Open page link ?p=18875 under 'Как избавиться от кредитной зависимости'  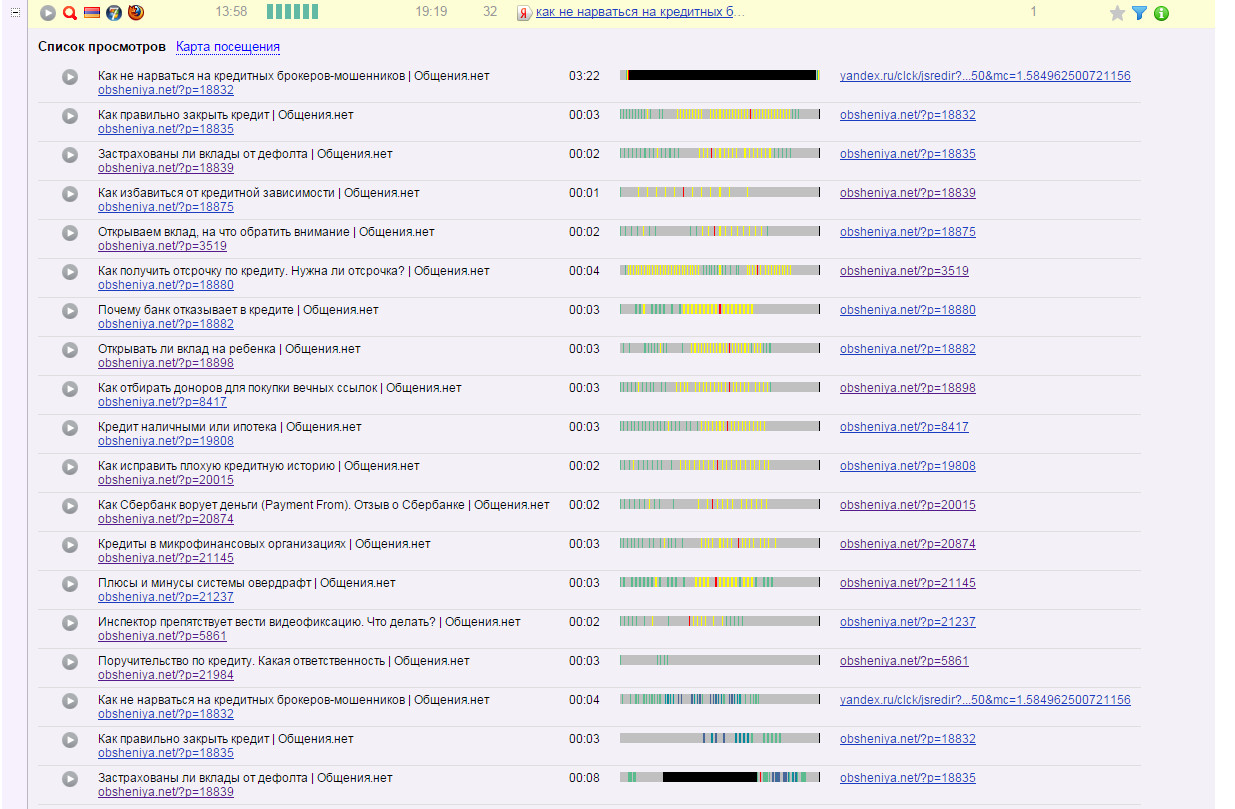[166, 207]
